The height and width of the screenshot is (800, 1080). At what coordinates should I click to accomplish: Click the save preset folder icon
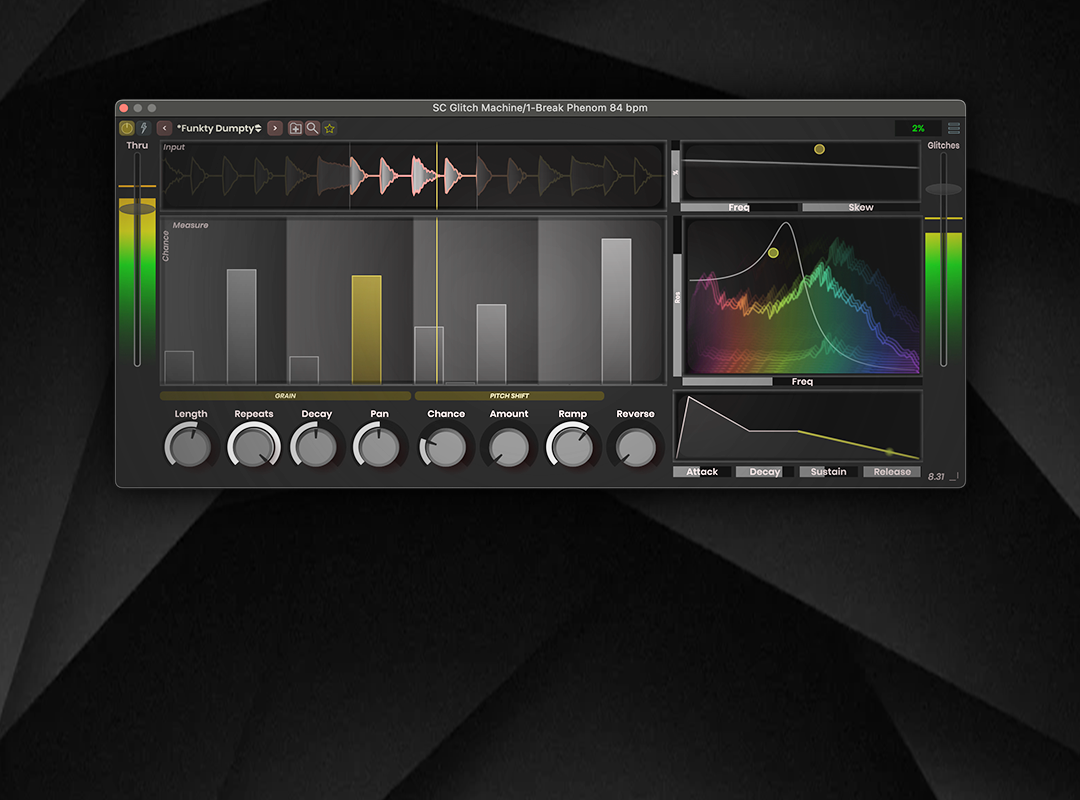[296, 128]
